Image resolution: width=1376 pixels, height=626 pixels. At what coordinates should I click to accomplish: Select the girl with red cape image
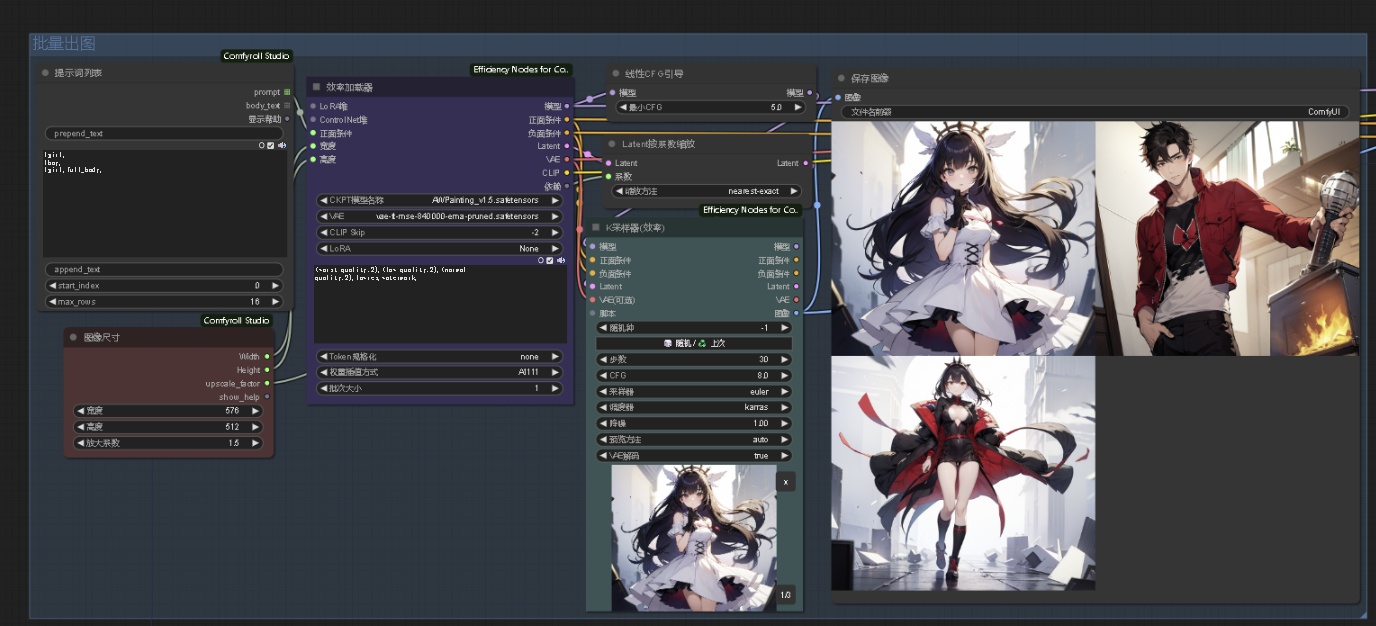tap(963, 473)
